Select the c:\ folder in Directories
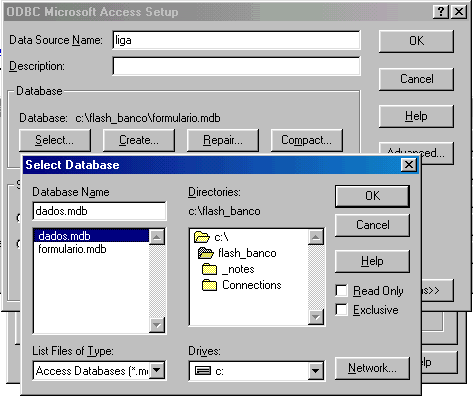 [x=211, y=237]
